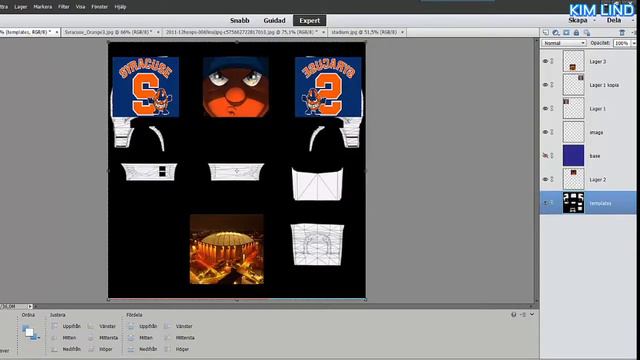Viewport: 640px width, 360px height.
Task: Open the Normal blend mode dropdown
Action: [564, 43]
